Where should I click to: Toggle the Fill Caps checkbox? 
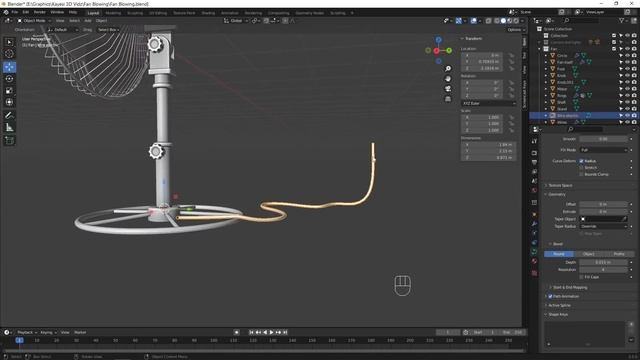(581, 277)
